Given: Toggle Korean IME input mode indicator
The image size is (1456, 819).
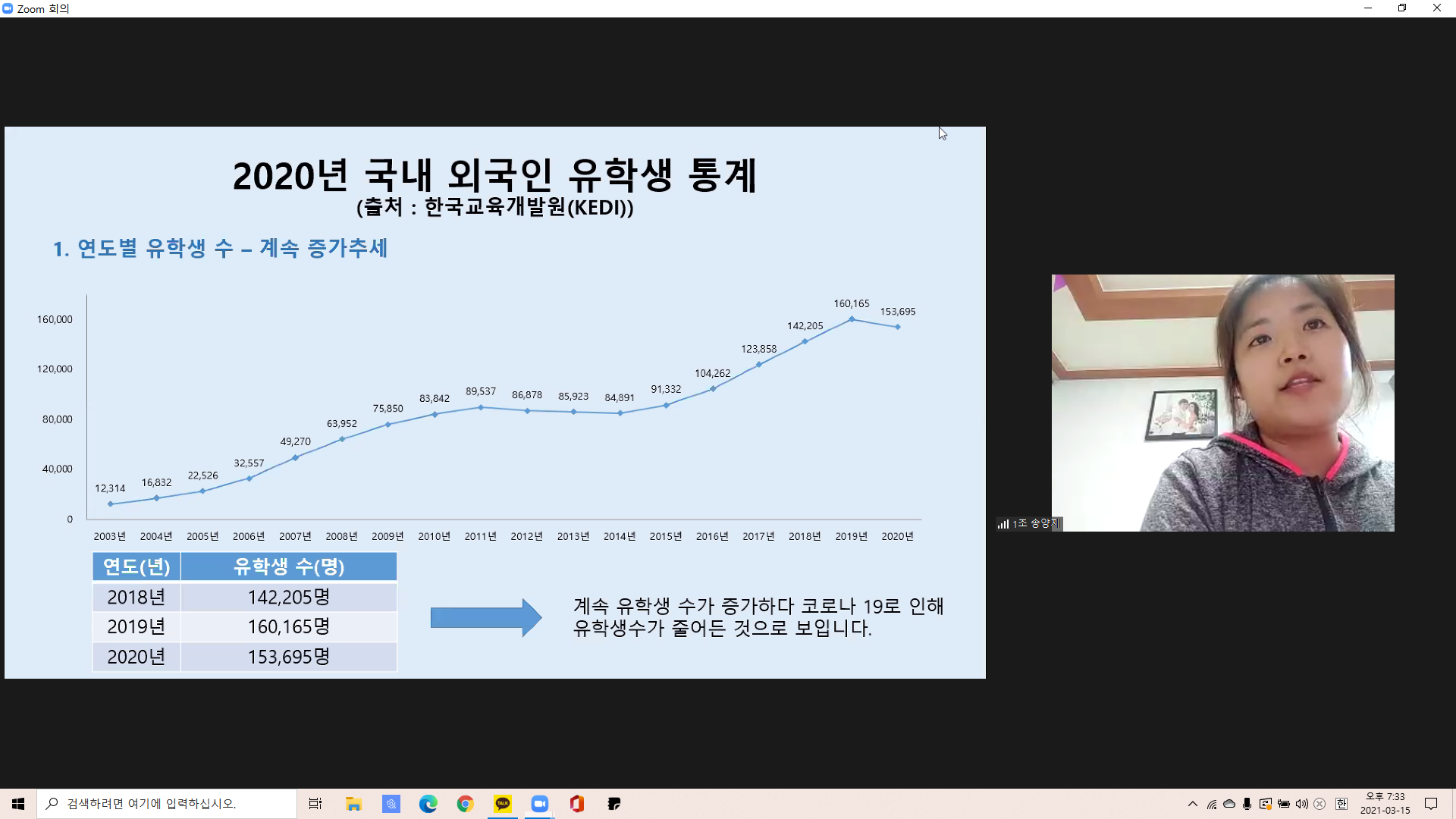Looking at the screenshot, I should pyautogui.click(x=1341, y=804).
